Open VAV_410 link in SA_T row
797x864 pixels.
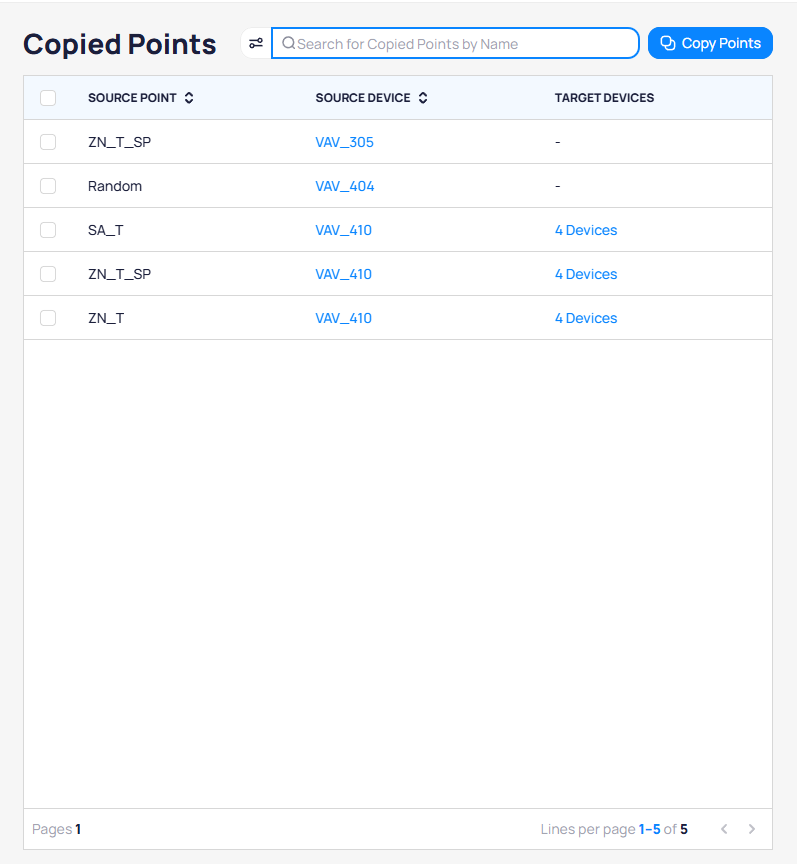[343, 230]
